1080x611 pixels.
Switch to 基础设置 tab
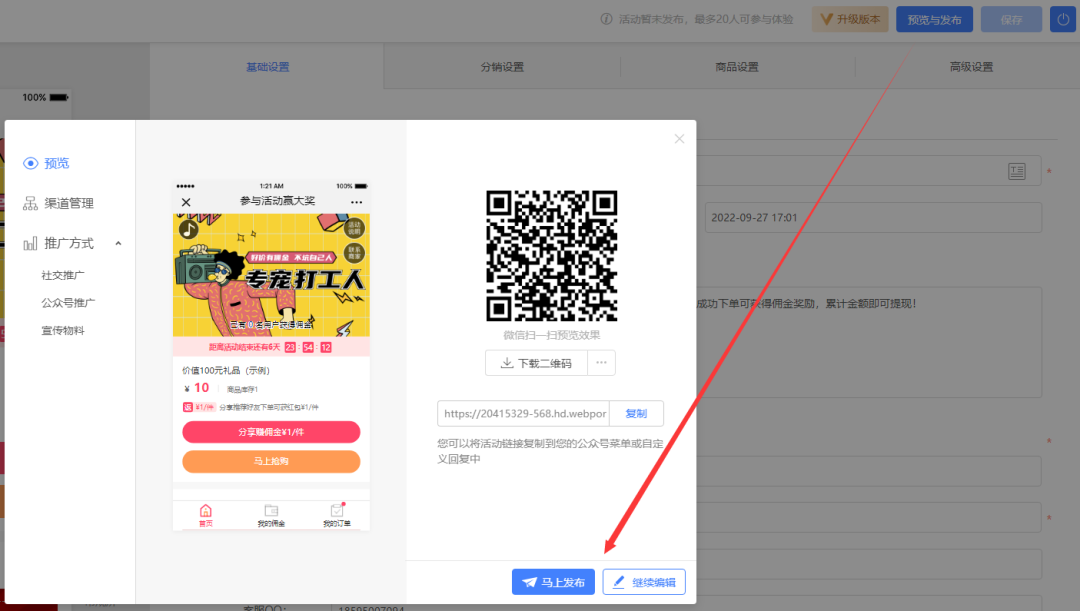267,67
